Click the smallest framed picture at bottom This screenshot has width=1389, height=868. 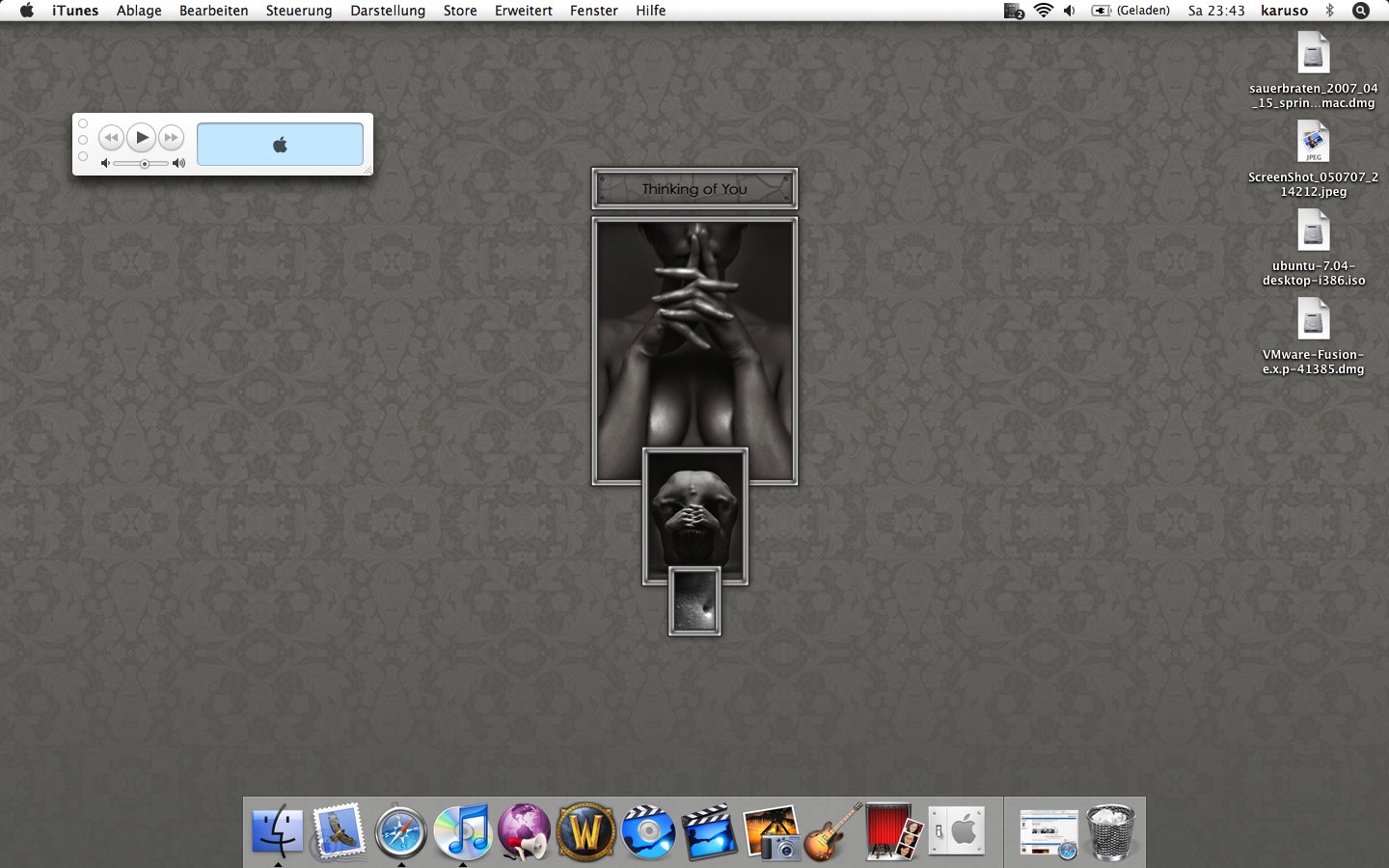(694, 601)
